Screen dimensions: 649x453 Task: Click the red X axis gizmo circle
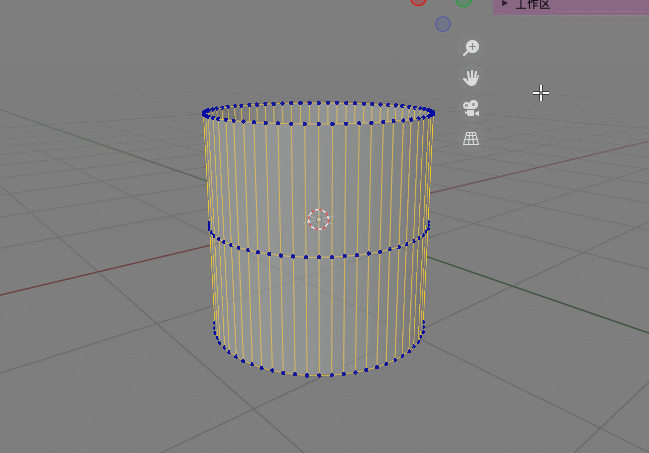pyautogui.click(x=418, y=1)
